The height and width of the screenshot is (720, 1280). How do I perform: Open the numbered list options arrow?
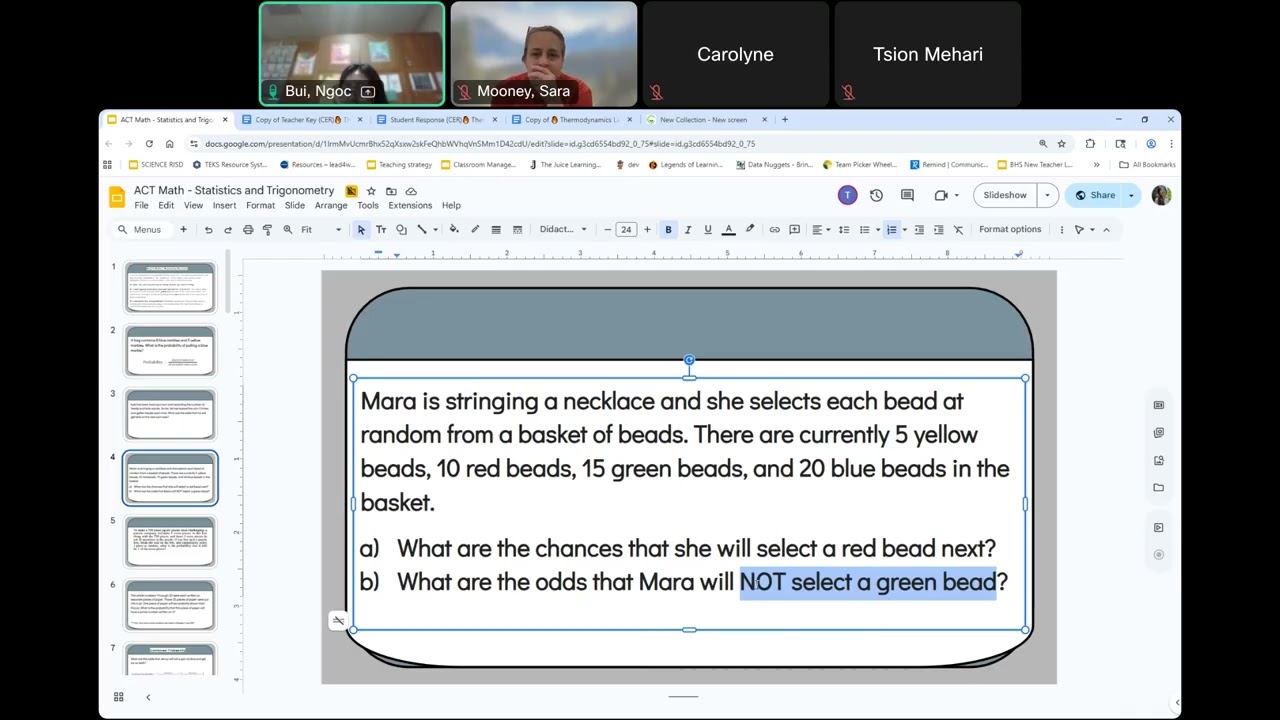point(904,230)
